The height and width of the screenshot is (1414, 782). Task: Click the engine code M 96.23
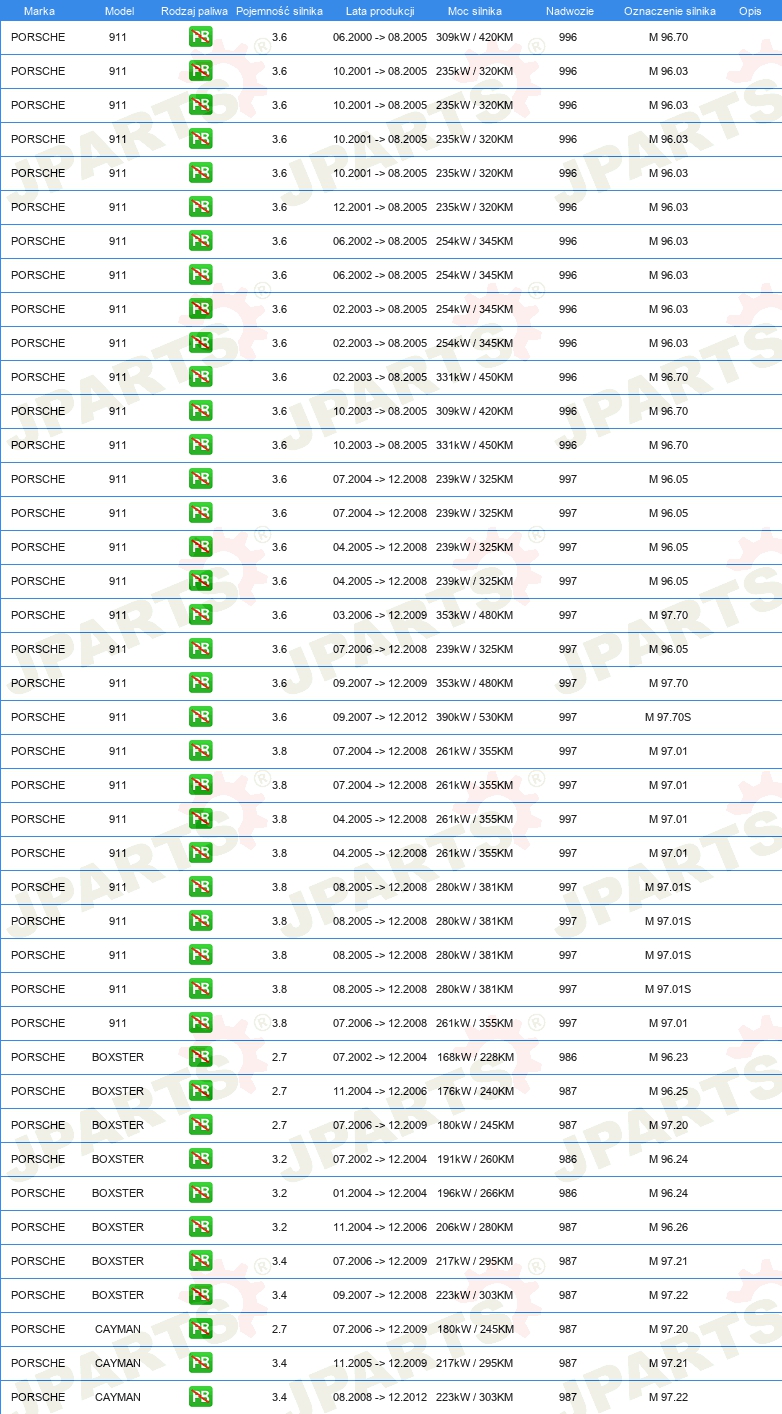[x=668, y=1058]
